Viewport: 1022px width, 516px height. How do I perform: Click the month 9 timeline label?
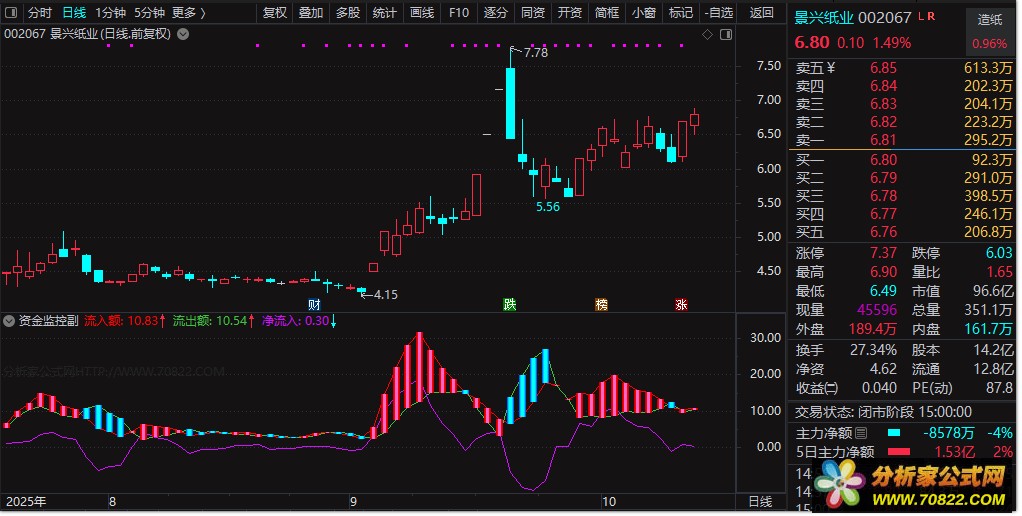pos(353,502)
